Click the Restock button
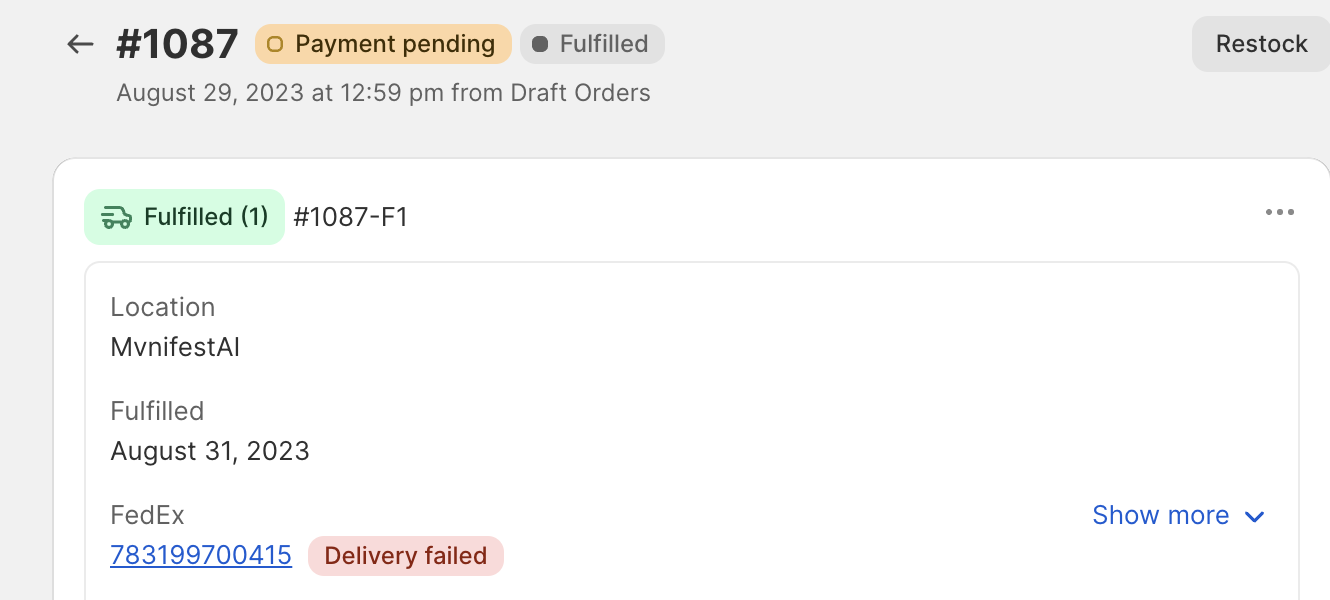 tap(1261, 44)
